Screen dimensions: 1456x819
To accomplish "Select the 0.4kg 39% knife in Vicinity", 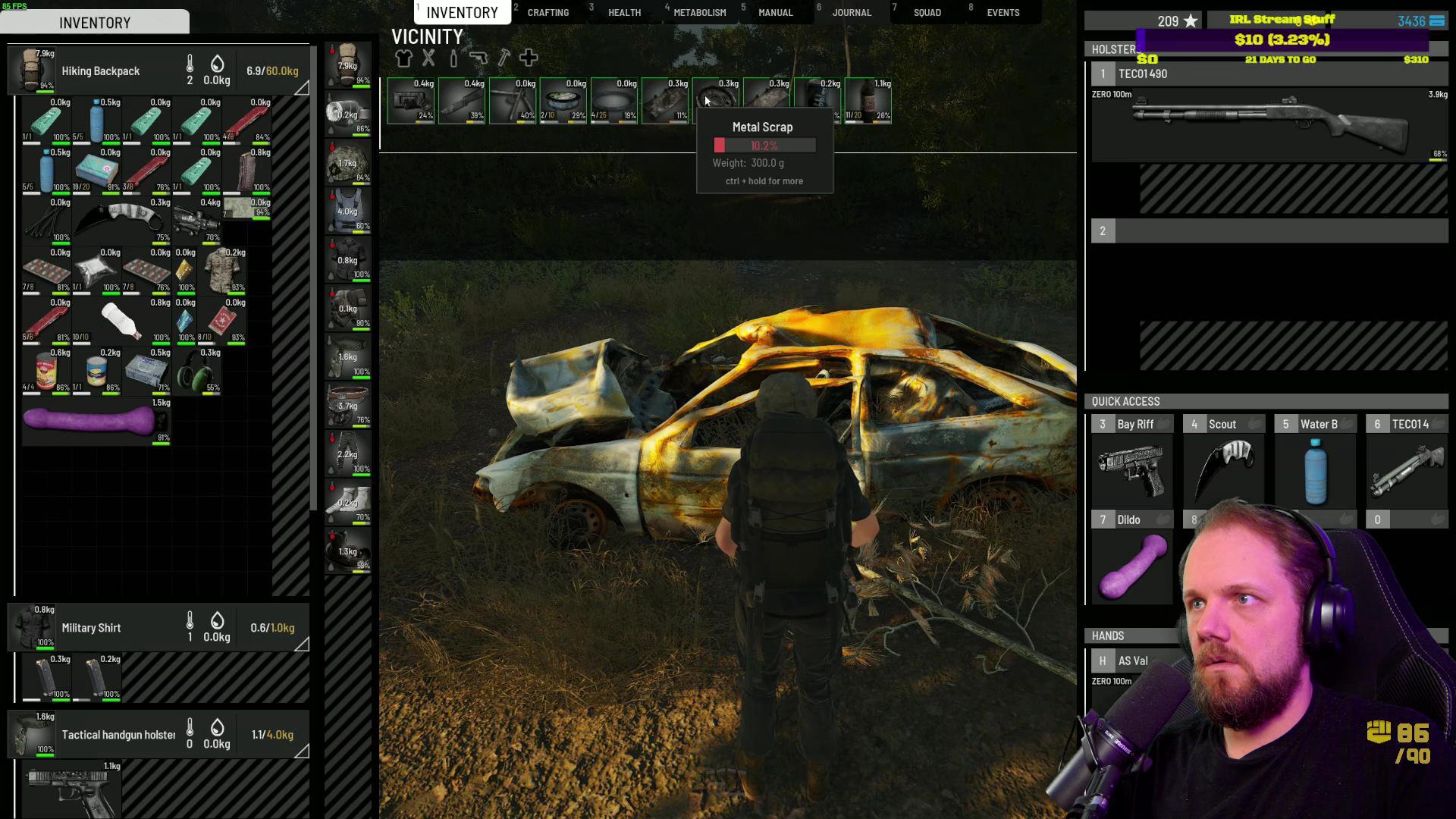I will point(462,100).
